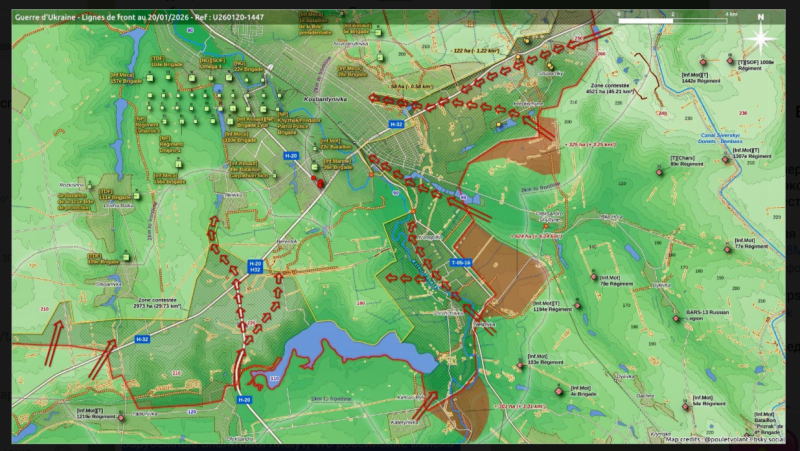Screen dimensions: 800x451
Task: Click the 4e Brigade red marker
Action: click(559, 391)
